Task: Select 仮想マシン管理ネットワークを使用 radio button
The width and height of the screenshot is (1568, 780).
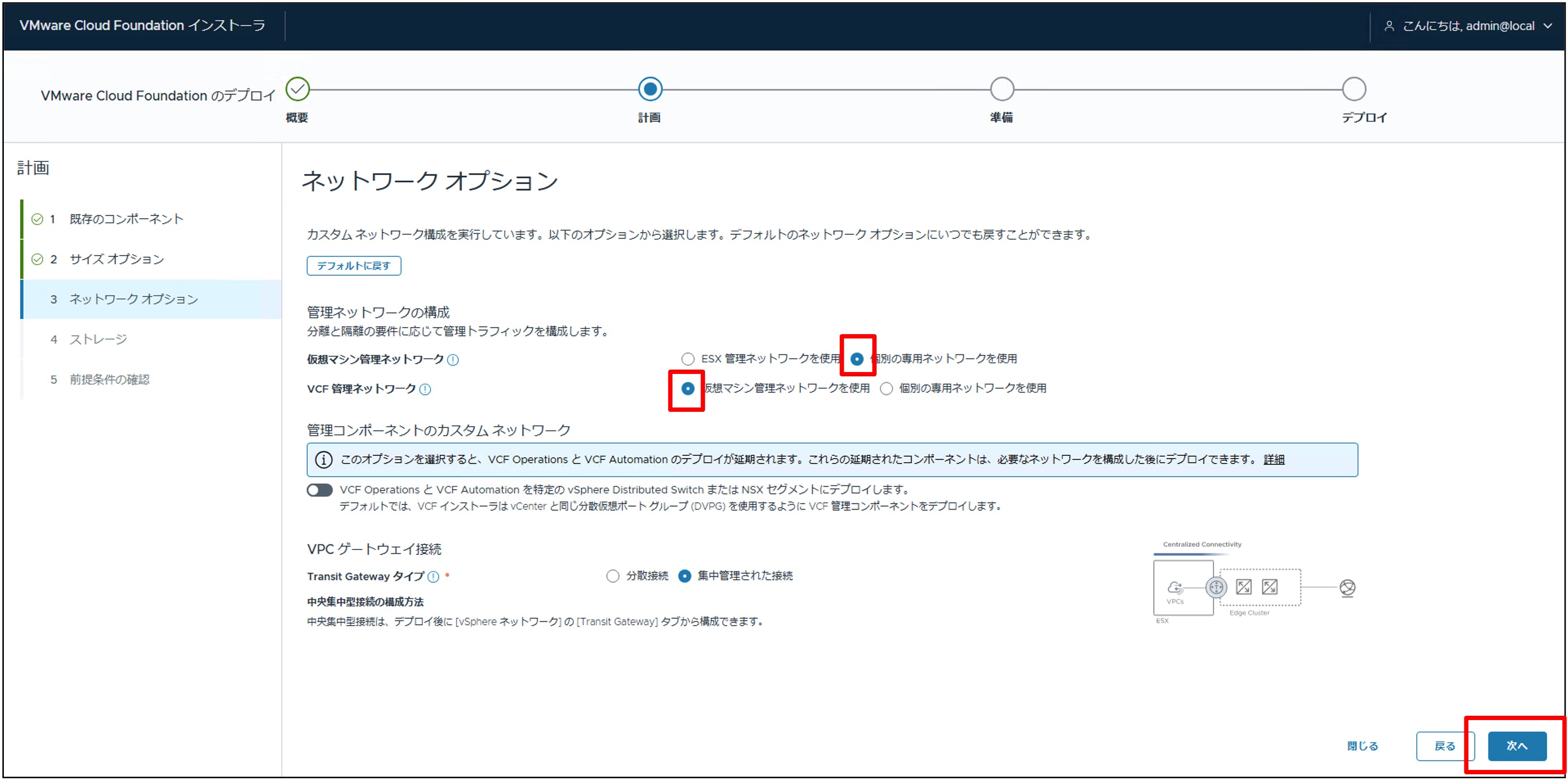Action: coord(688,388)
